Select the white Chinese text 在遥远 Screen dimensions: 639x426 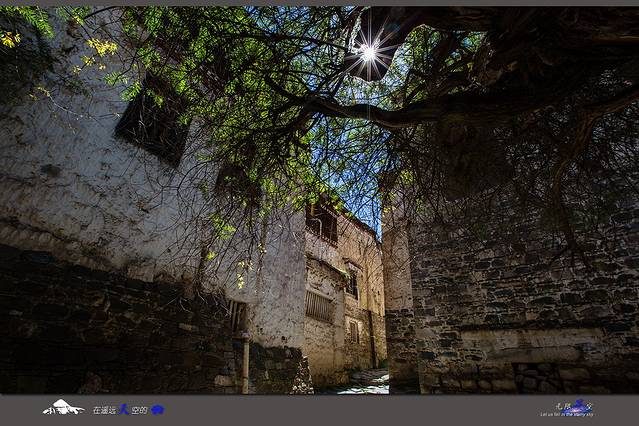(104, 410)
